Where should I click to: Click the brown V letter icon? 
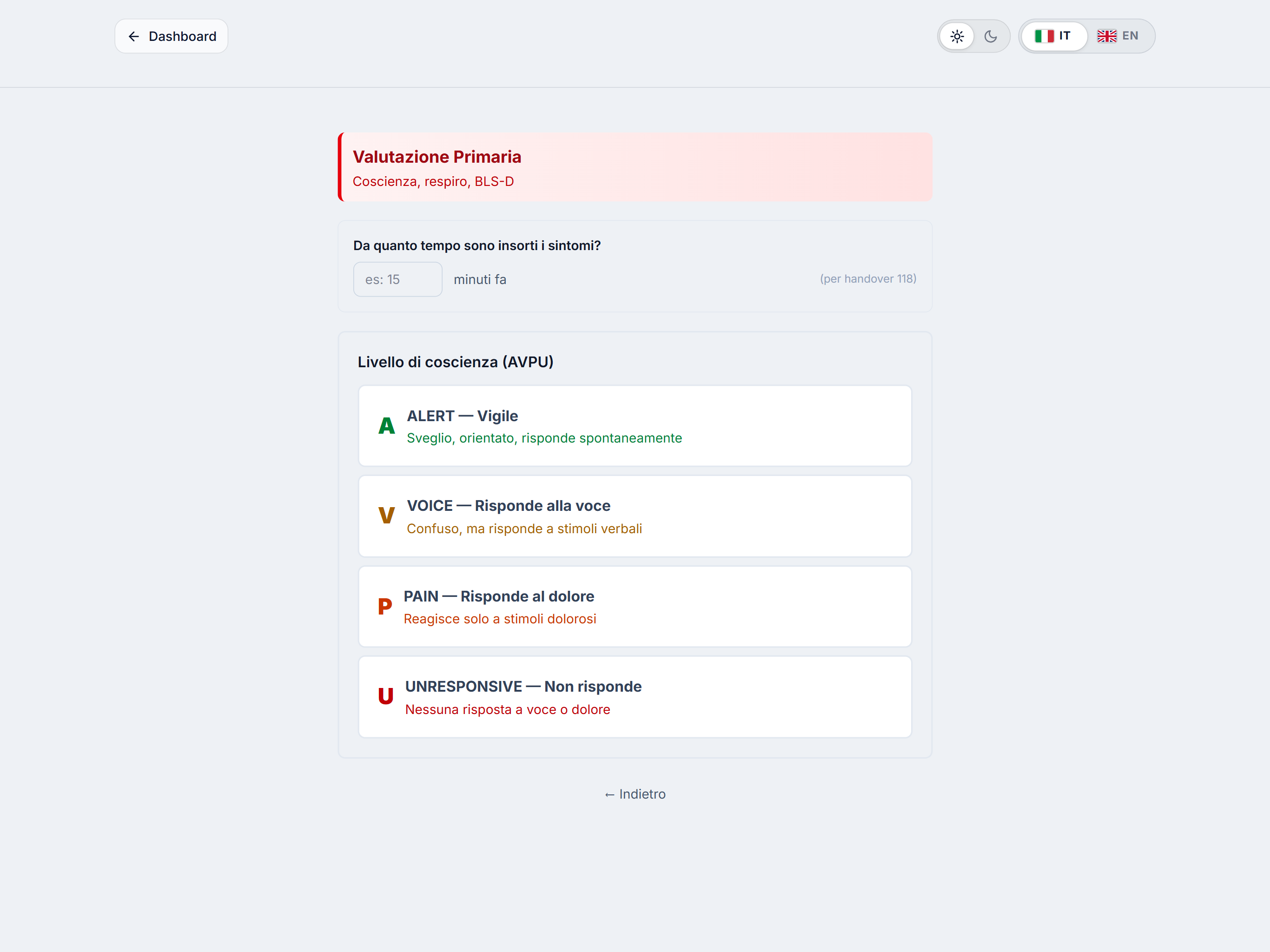pos(386,516)
